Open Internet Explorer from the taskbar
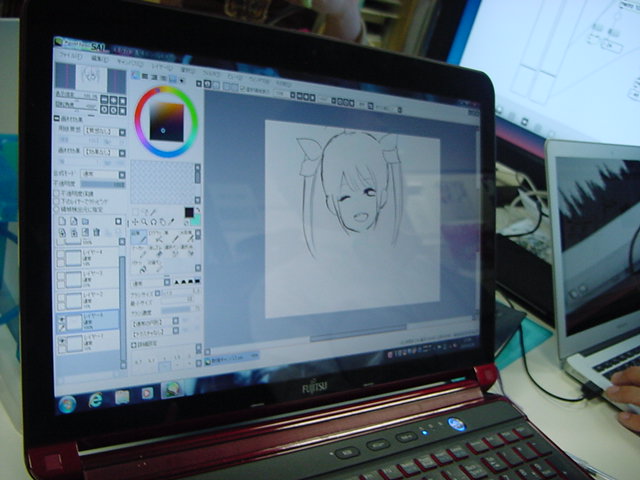This screenshot has height=480, width=640. (x=95, y=400)
